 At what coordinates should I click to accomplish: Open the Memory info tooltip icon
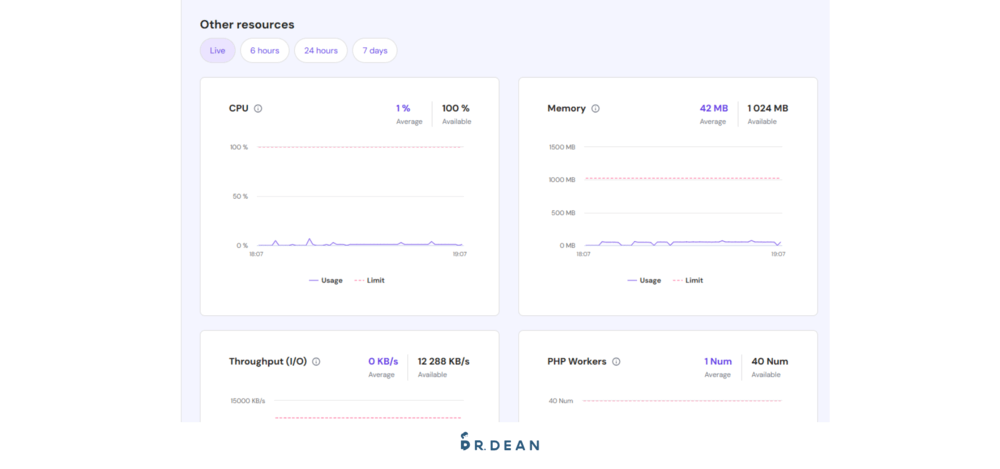596,108
